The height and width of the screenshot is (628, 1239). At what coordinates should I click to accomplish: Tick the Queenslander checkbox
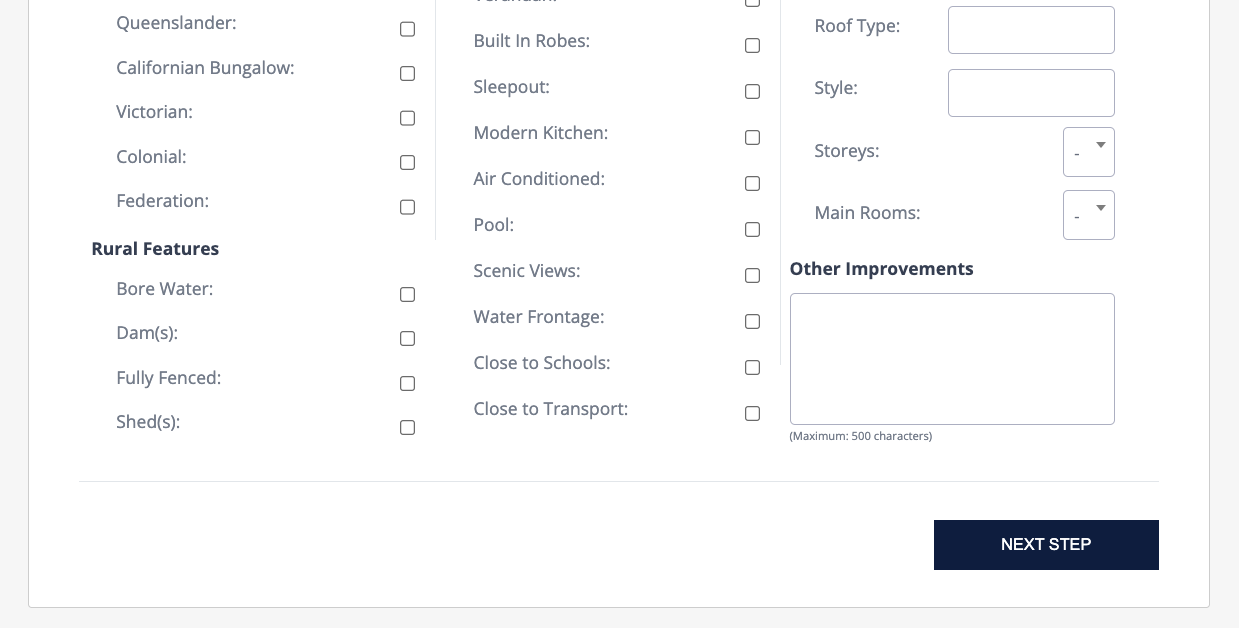point(407,29)
